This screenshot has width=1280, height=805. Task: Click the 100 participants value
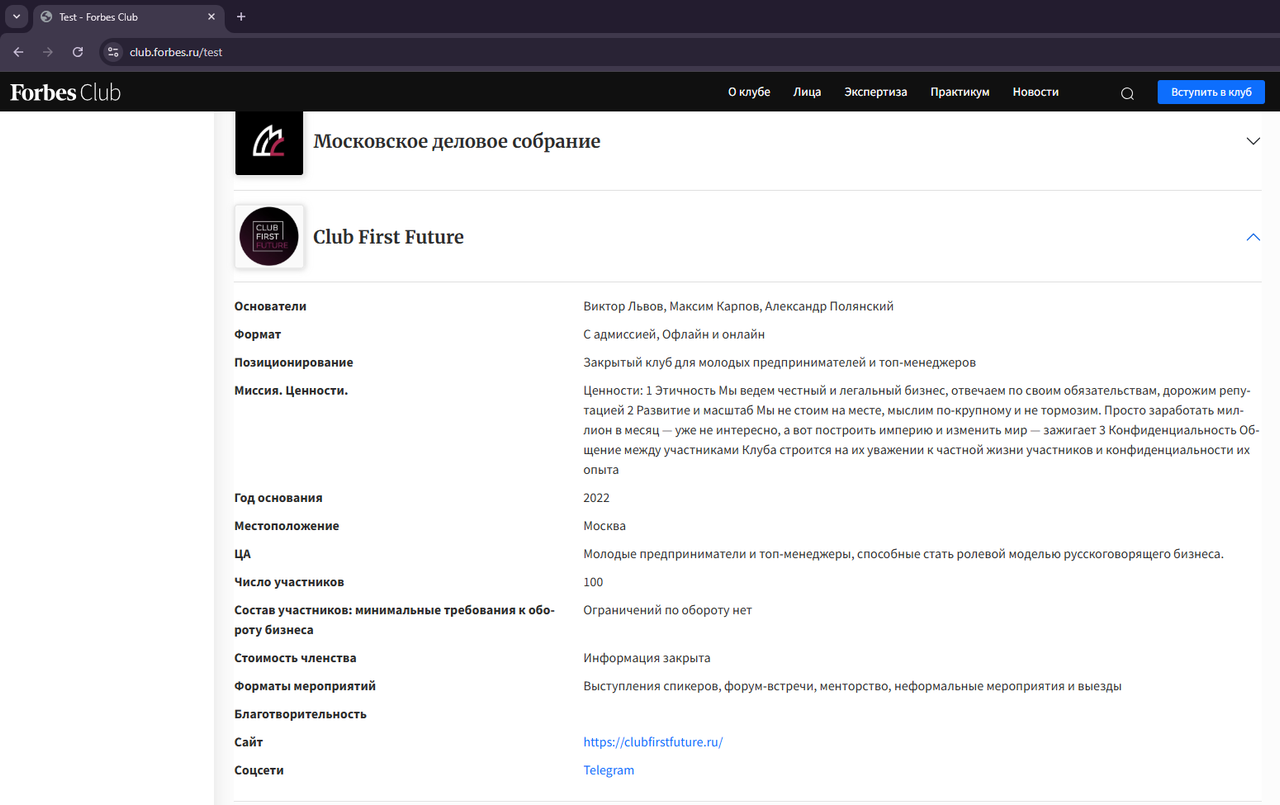click(x=594, y=582)
